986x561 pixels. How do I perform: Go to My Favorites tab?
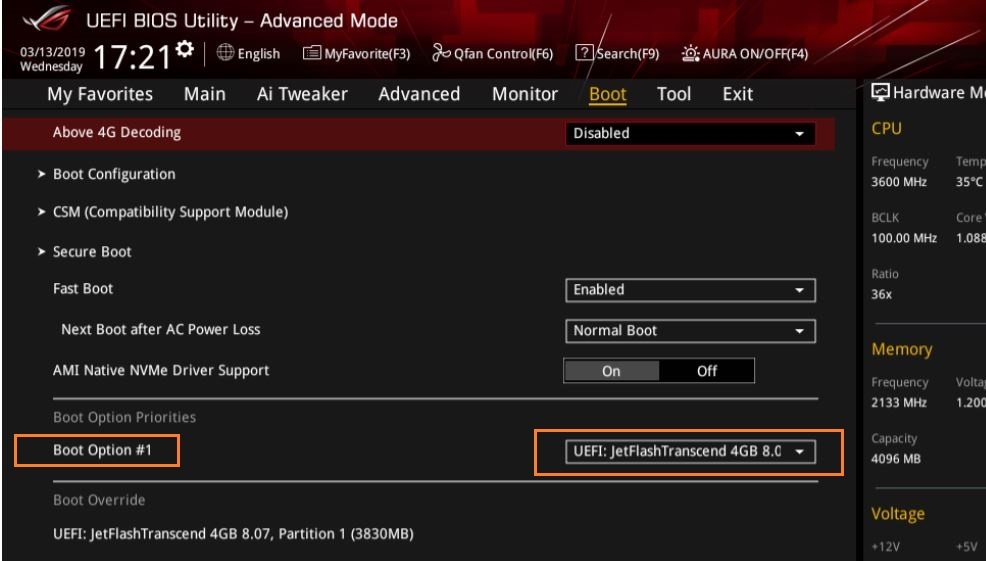(100, 94)
